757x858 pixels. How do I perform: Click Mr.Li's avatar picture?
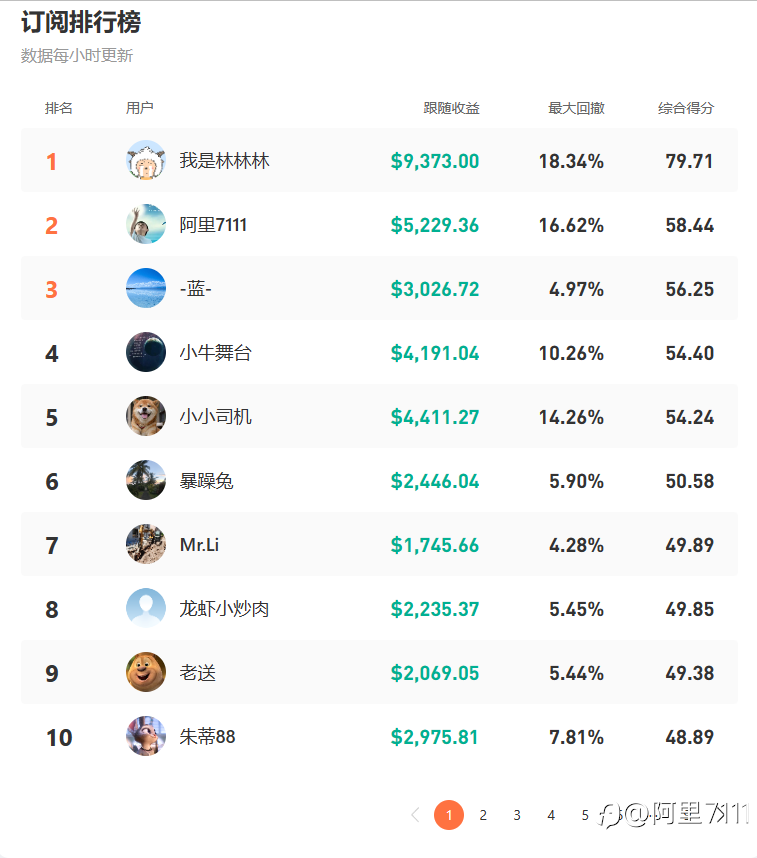(x=146, y=545)
